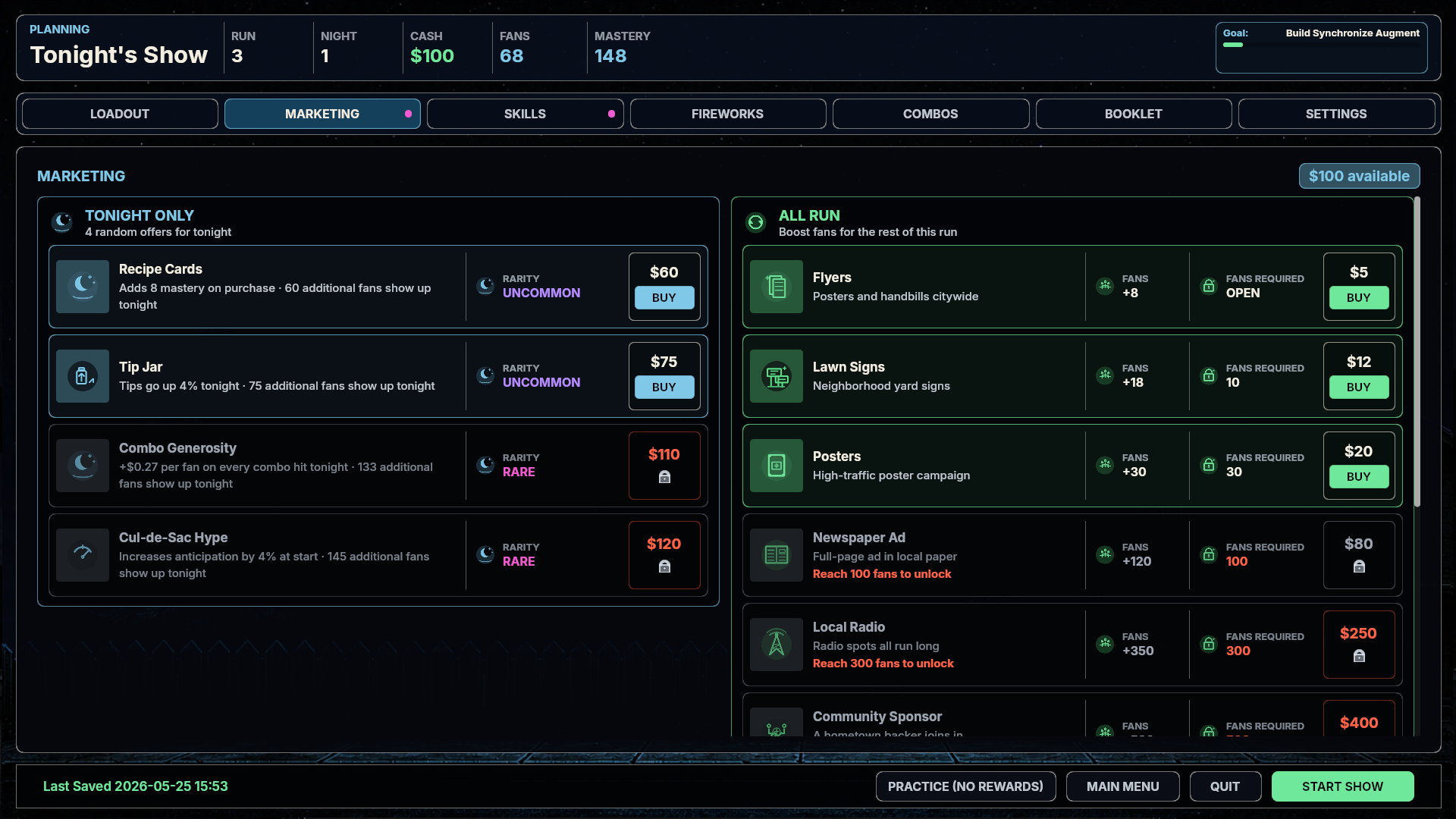Viewport: 1456px width, 819px height.
Task: Open the Booklet tab
Action: 1134,114
